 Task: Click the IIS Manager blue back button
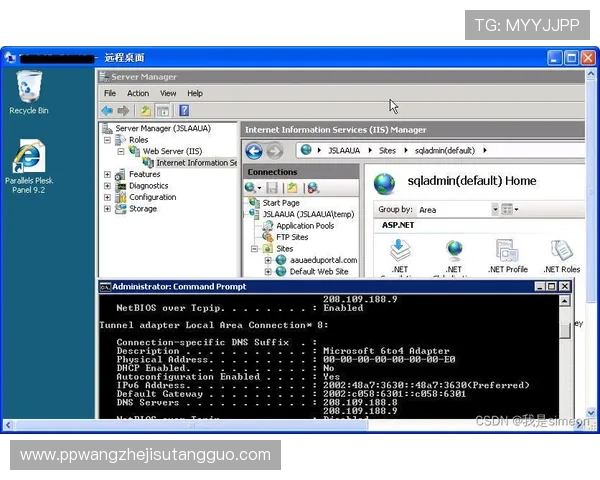coord(254,151)
